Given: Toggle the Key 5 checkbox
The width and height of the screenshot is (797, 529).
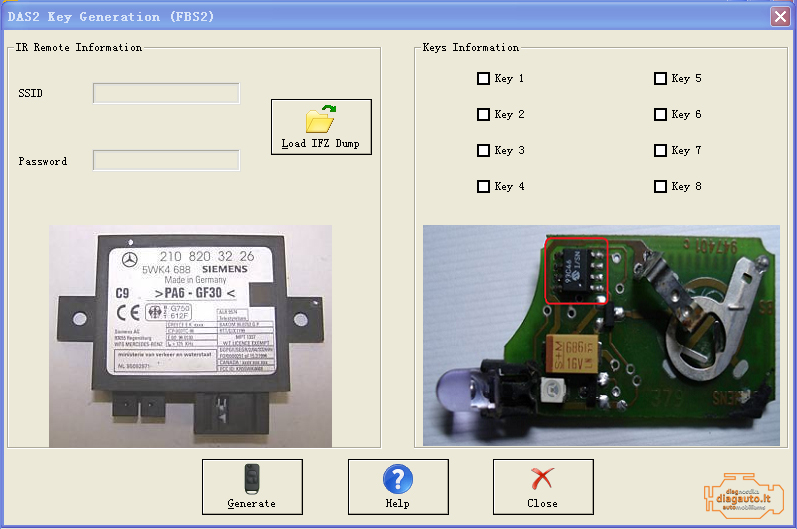Looking at the screenshot, I should point(660,79).
